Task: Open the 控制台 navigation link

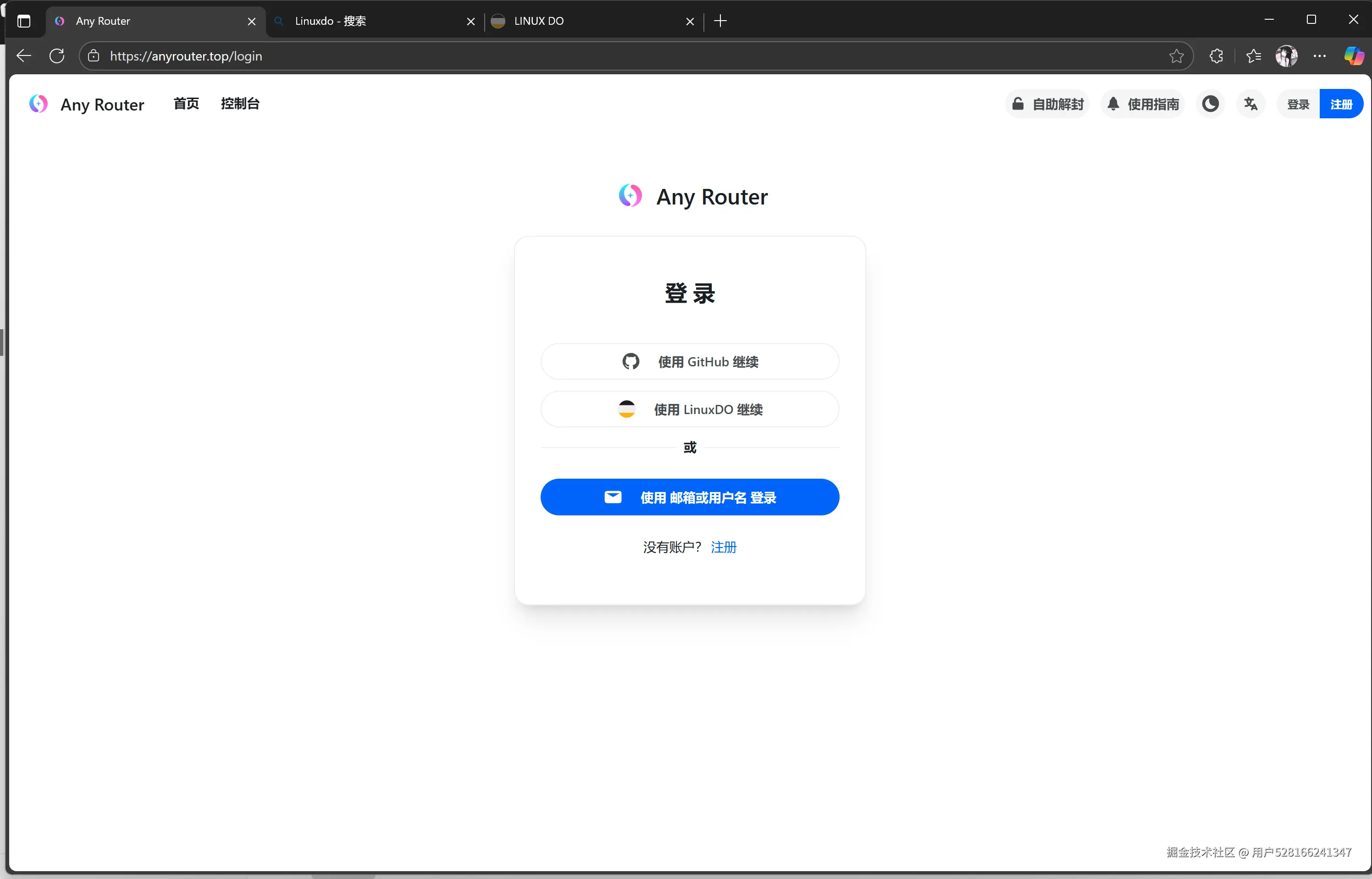Action: 240,104
